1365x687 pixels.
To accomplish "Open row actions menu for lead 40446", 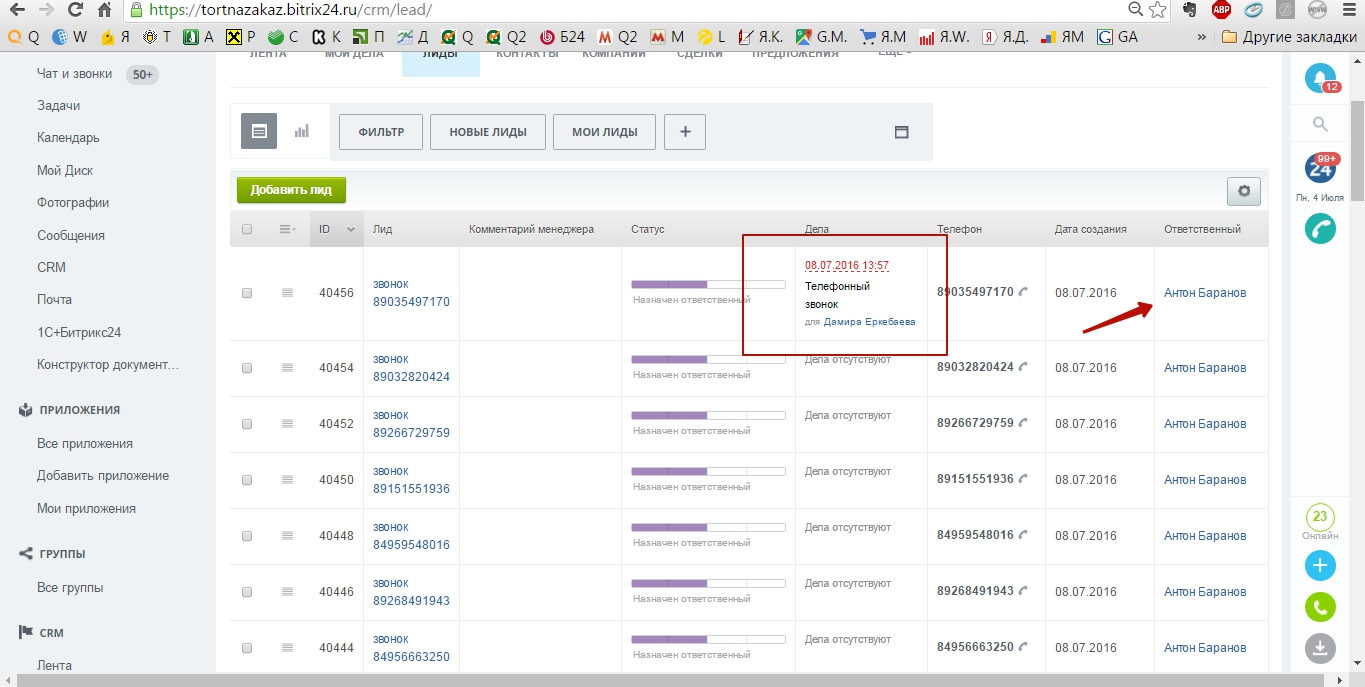I will [288, 591].
